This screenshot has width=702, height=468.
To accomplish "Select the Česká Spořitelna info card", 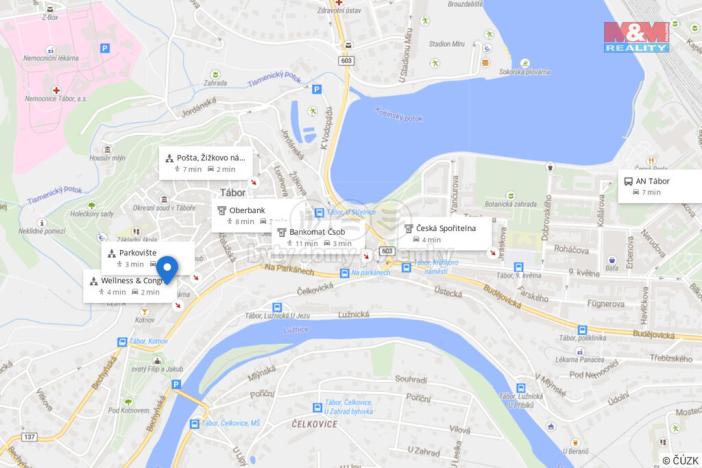I will (445, 234).
